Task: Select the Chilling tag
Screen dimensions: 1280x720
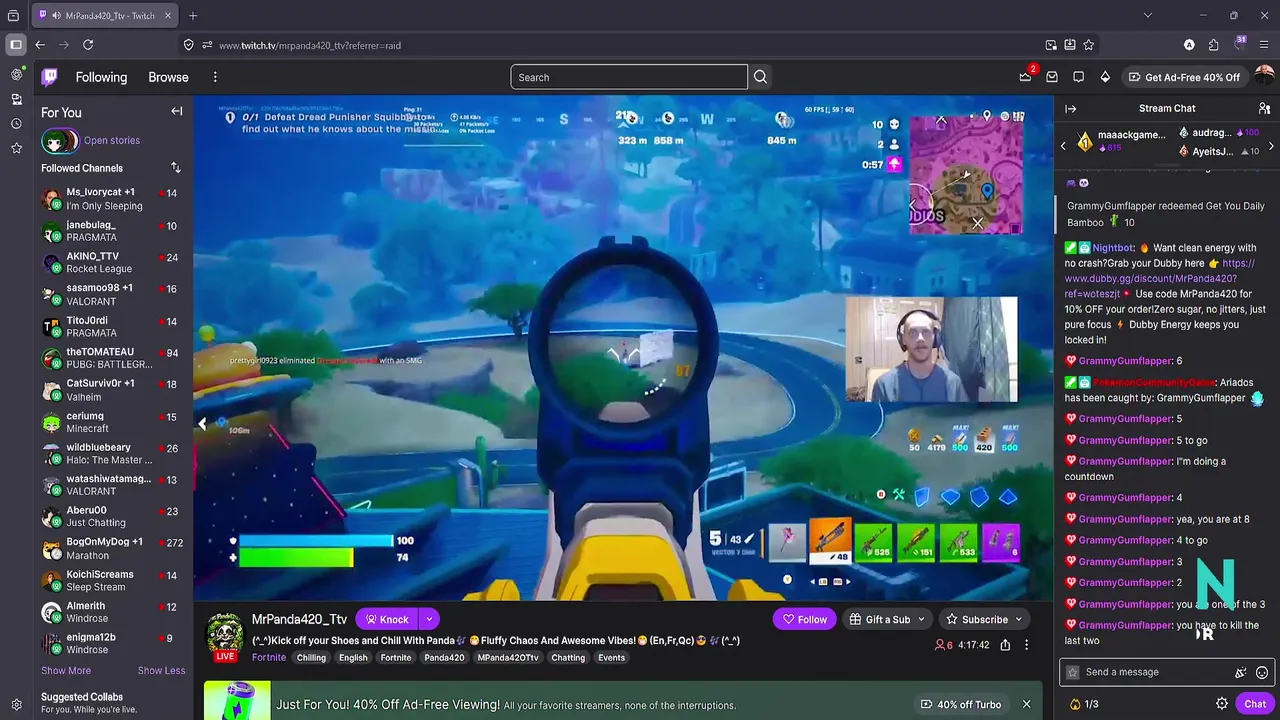Action: point(311,657)
